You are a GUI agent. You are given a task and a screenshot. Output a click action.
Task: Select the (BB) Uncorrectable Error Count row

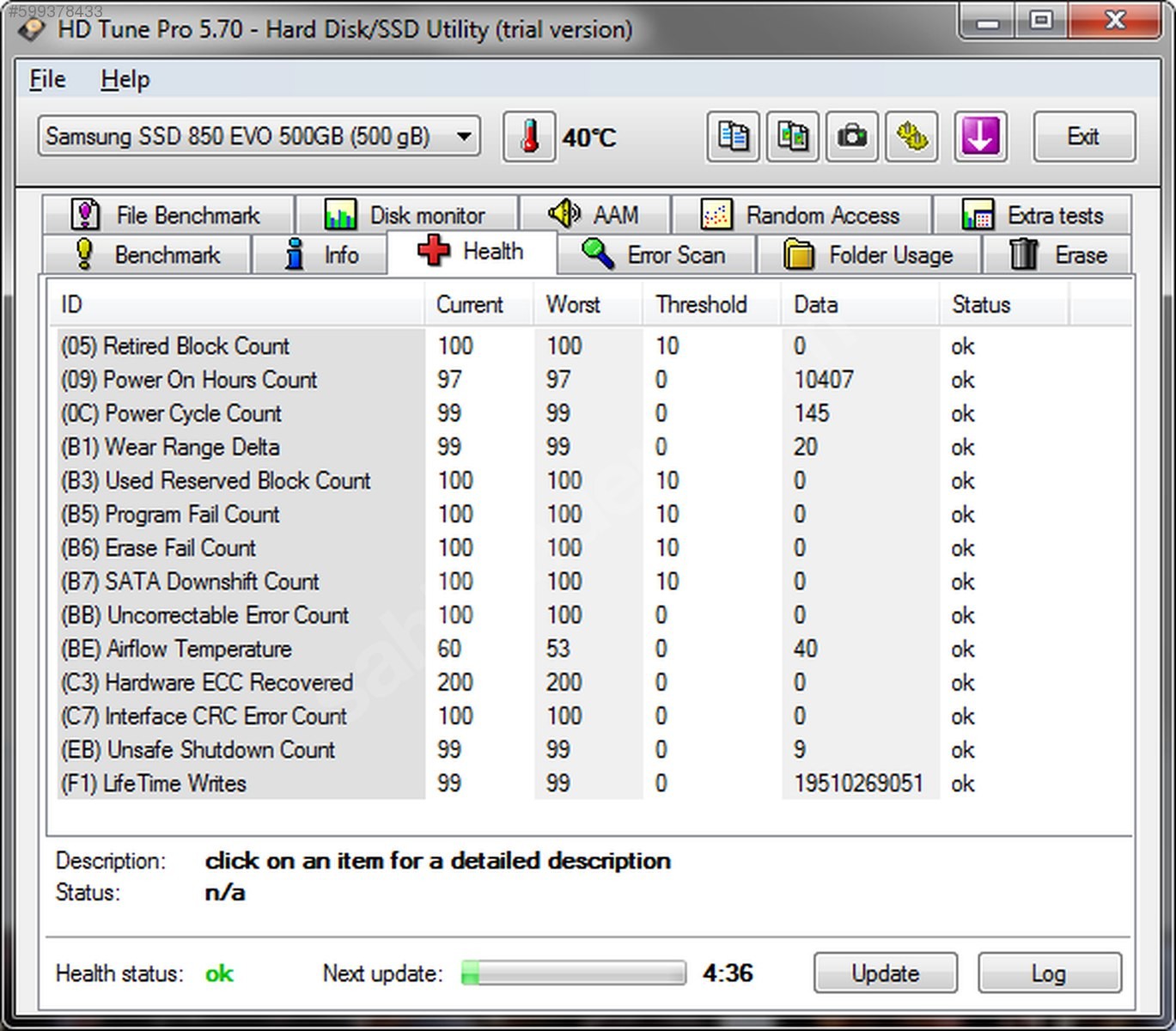(563, 615)
